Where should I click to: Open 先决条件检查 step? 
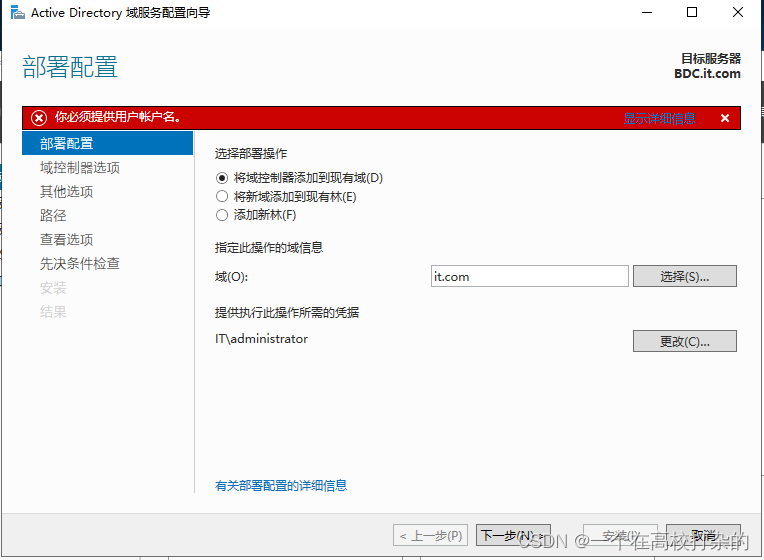(80, 264)
